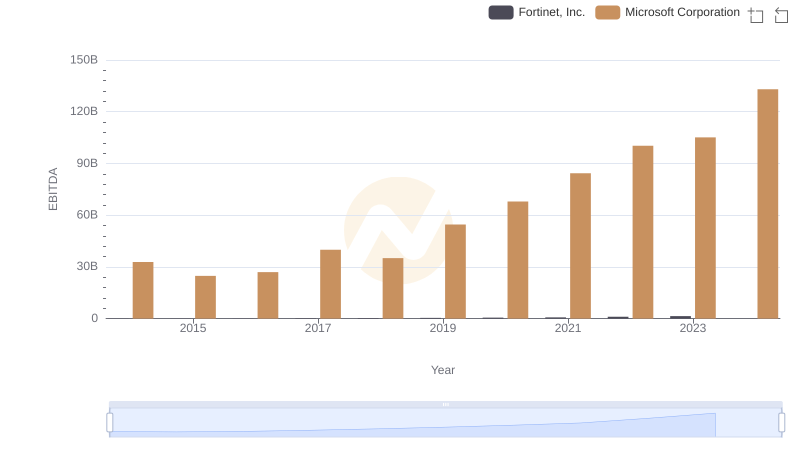Viewport: 800px width, 461px height.
Task: Click the Microsoft bar for 2024
Action: pyautogui.click(x=767, y=204)
